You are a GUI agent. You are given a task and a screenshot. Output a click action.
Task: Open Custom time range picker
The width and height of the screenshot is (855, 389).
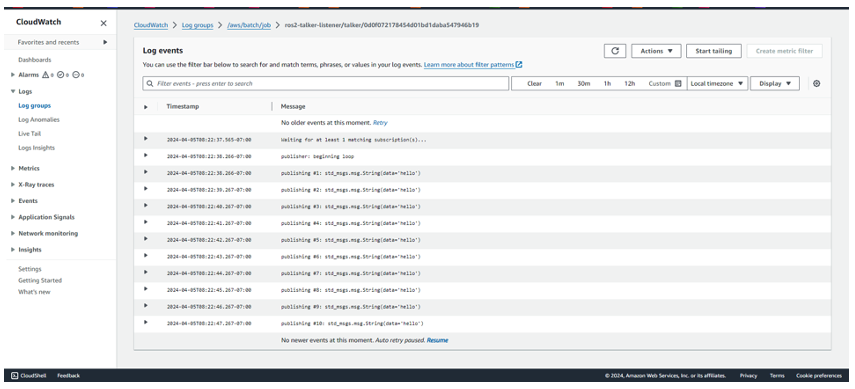665,83
